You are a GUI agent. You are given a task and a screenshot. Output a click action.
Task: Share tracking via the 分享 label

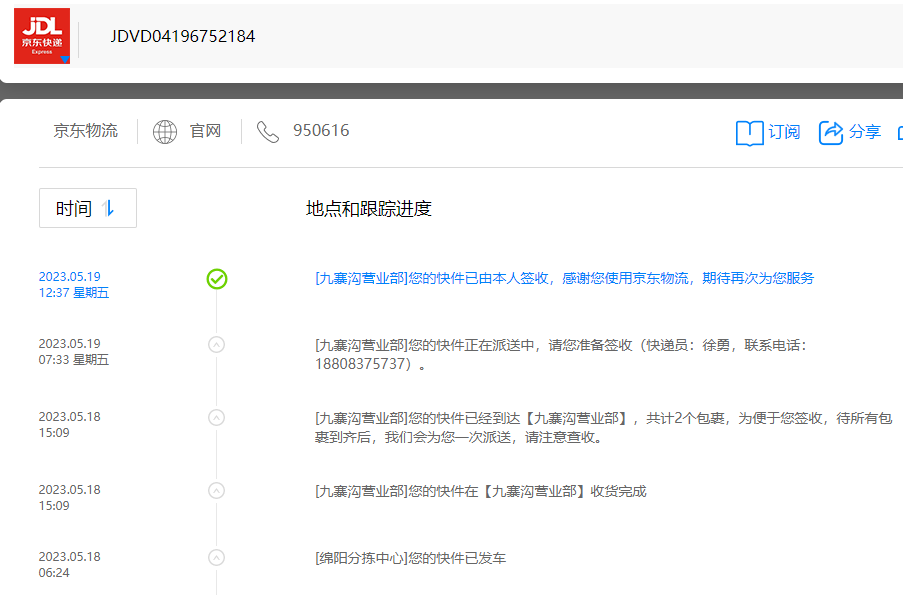864,132
